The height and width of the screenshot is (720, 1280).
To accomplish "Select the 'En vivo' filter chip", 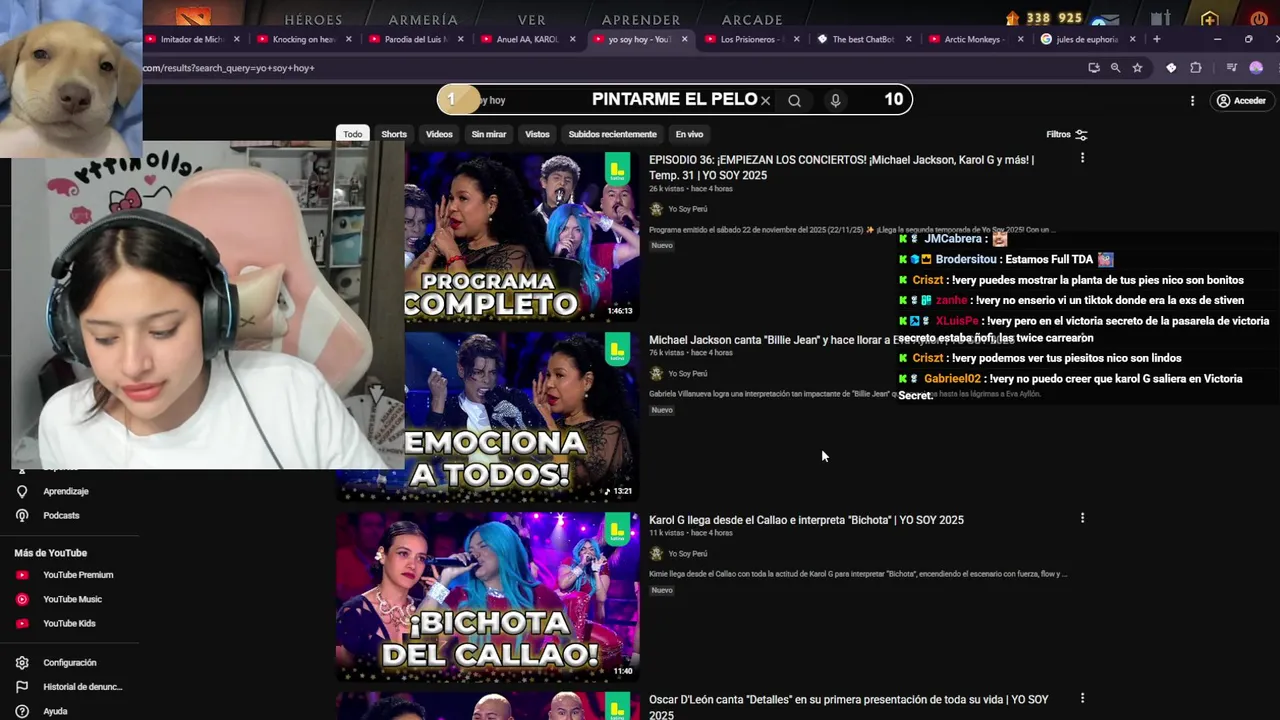I will pyautogui.click(x=689, y=134).
